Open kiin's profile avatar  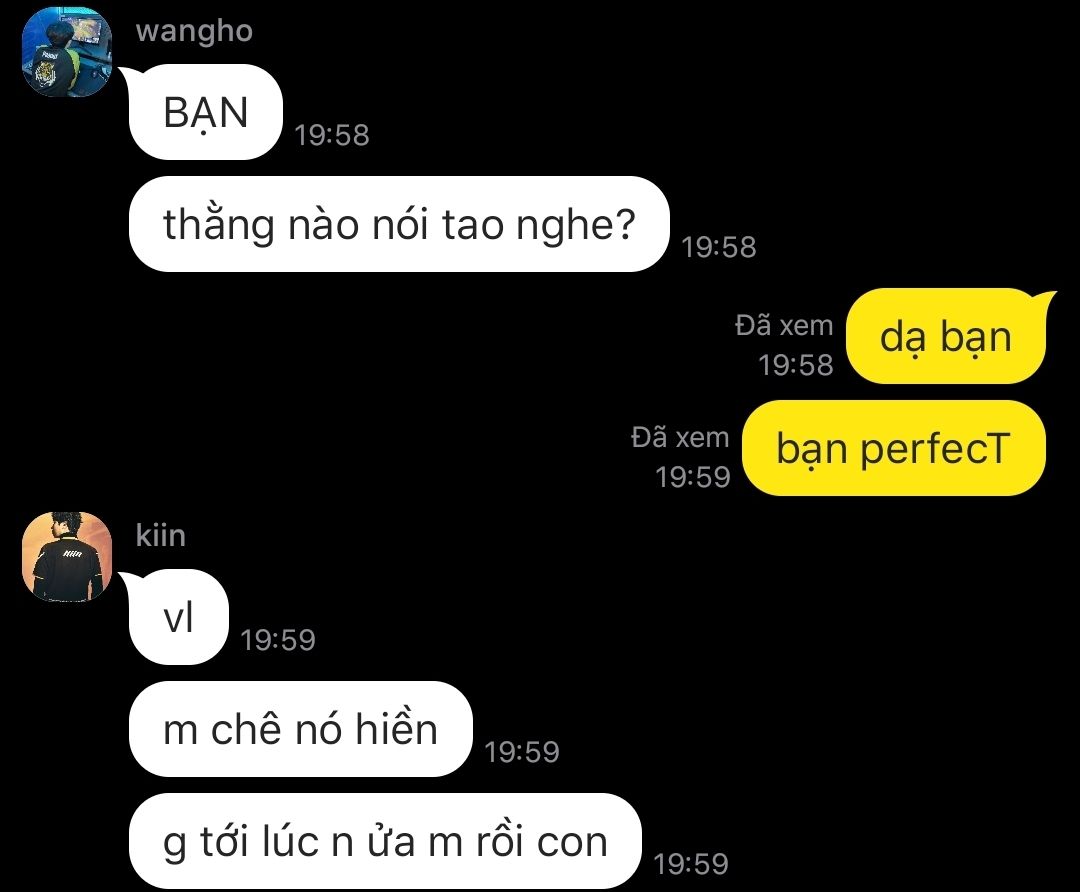pyautogui.click(x=67, y=557)
